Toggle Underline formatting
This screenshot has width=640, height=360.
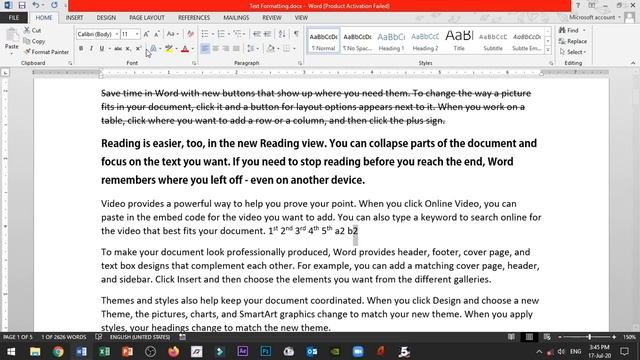pyautogui.click(x=101, y=49)
